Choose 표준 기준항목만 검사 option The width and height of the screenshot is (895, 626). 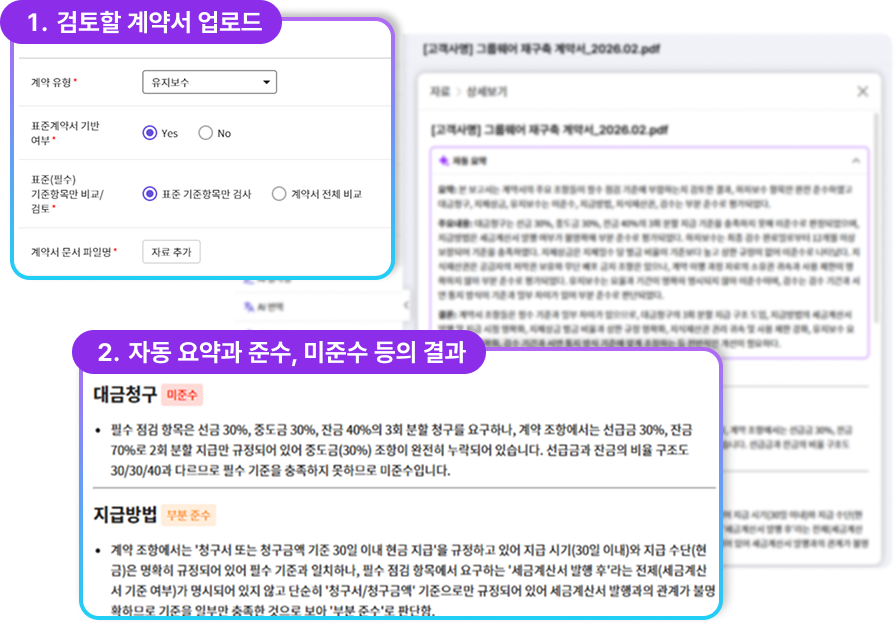(x=150, y=194)
